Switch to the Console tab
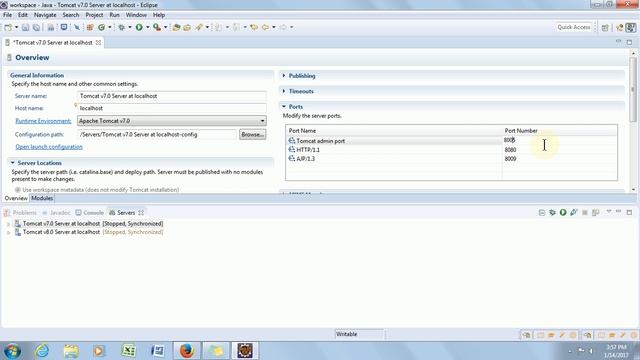Screen dimensions: 640x360 point(89,213)
